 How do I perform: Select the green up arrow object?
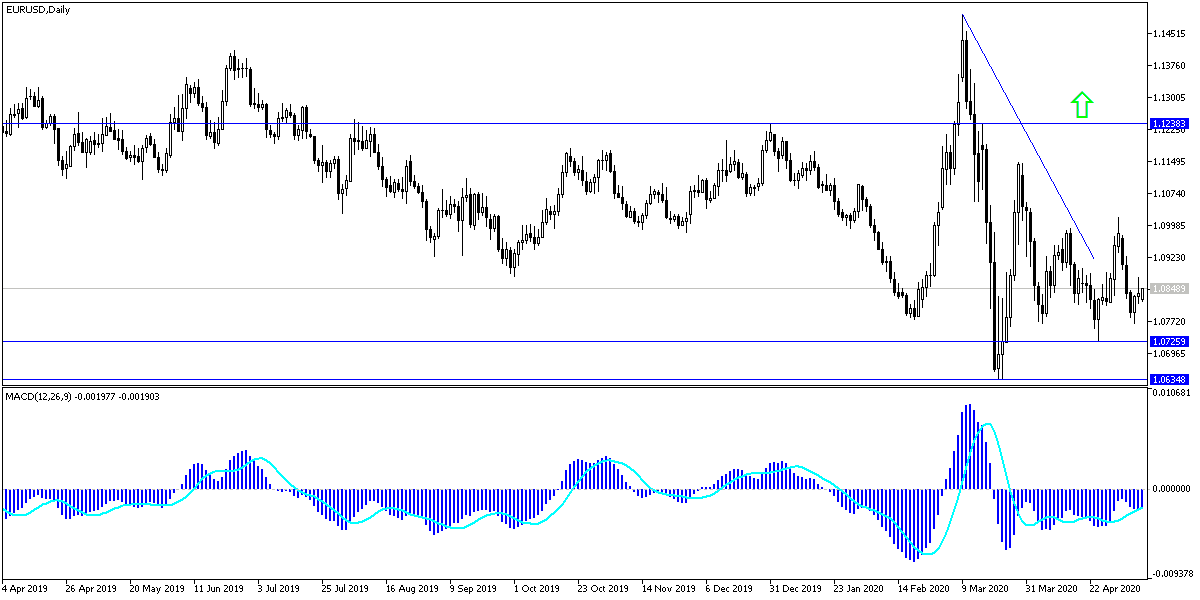(x=1081, y=105)
